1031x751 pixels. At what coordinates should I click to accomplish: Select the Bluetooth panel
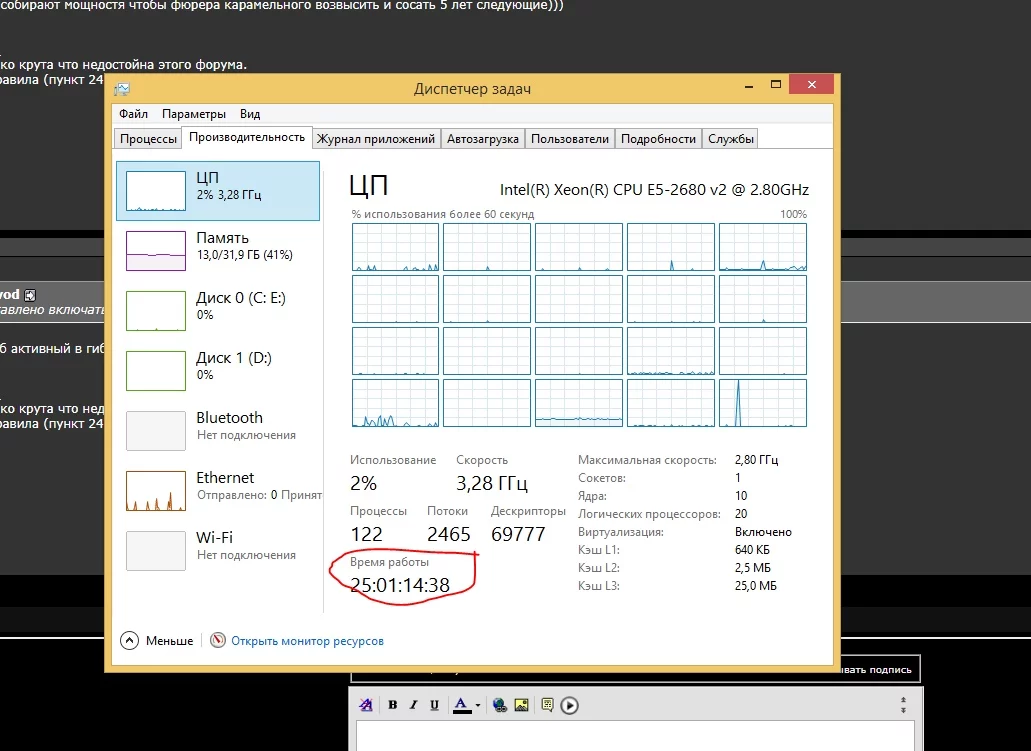pyautogui.click(x=218, y=431)
